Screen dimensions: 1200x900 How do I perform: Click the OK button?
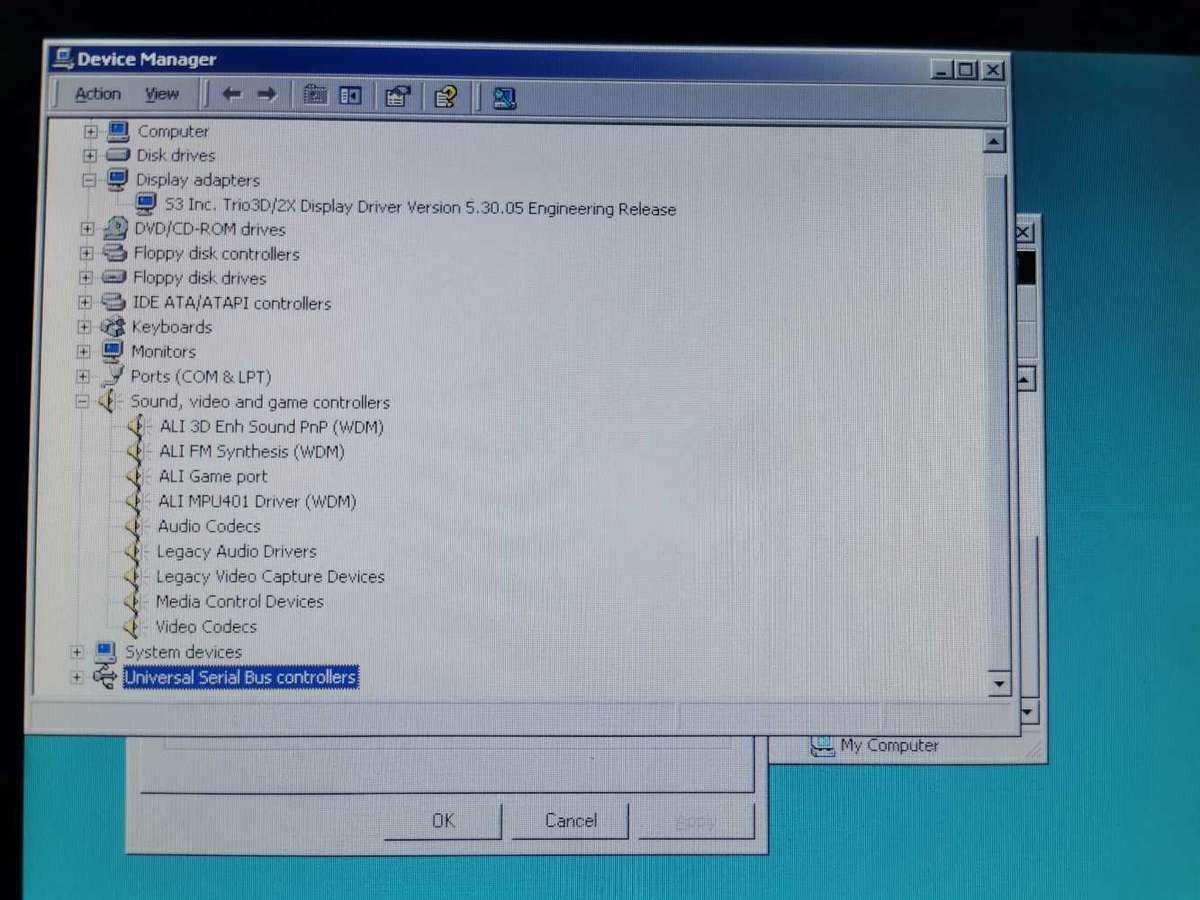pyautogui.click(x=442, y=820)
